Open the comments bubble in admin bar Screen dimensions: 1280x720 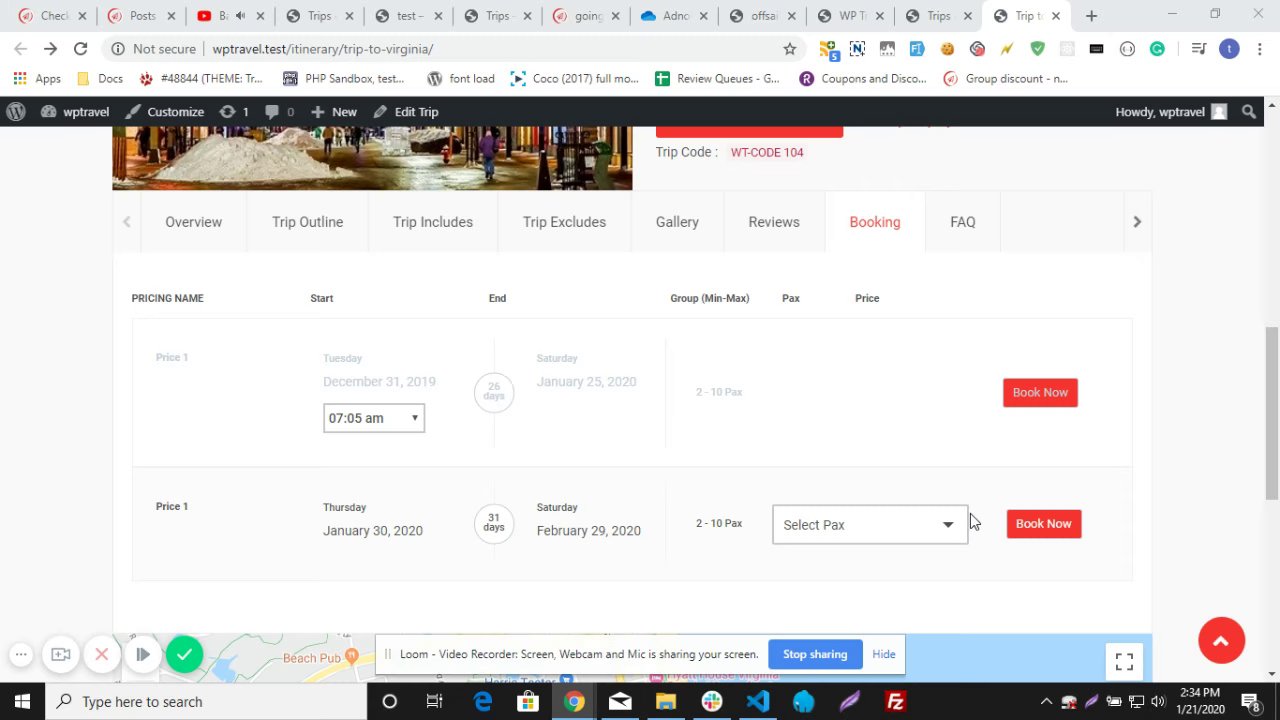(x=280, y=112)
